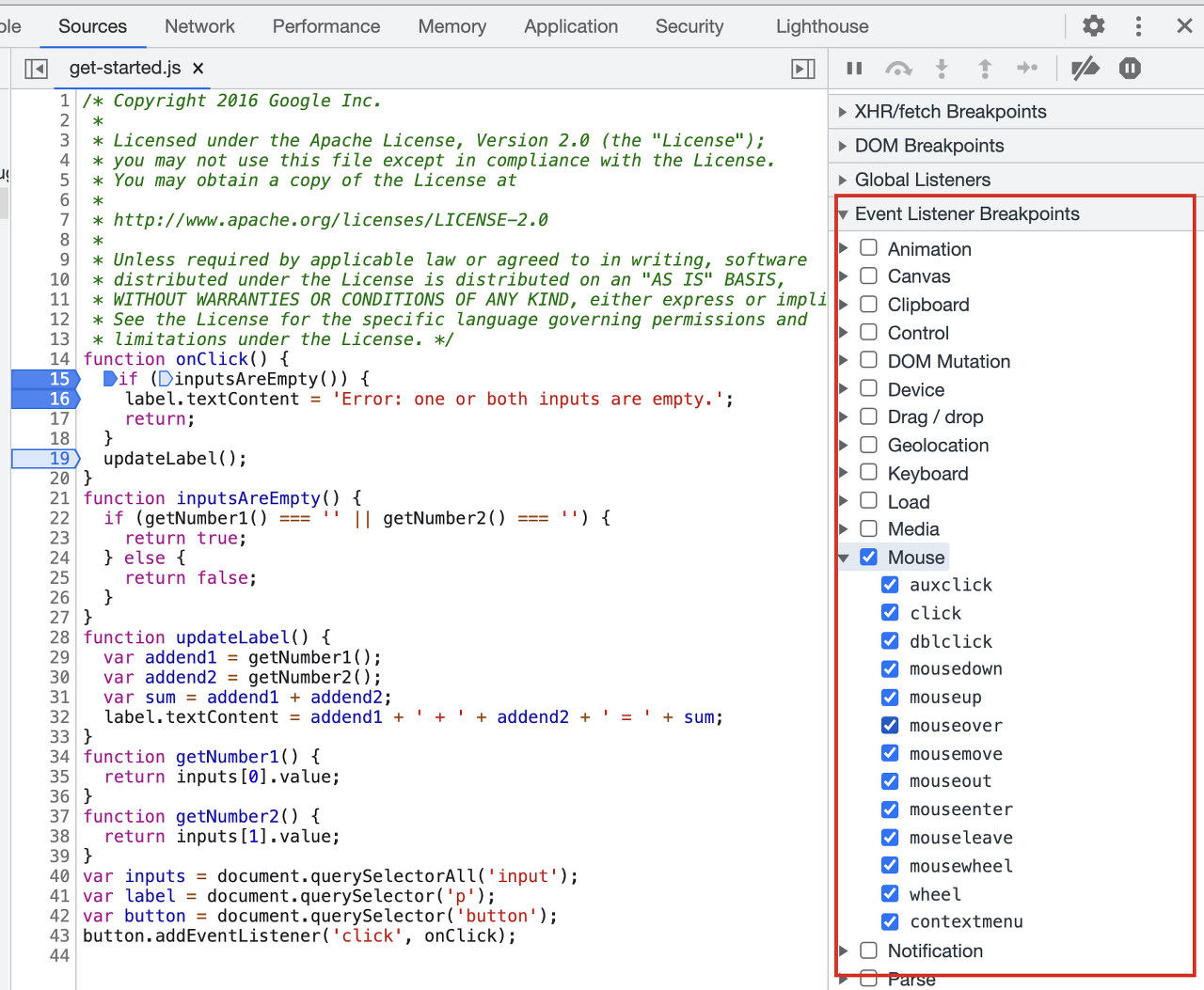The height and width of the screenshot is (990, 1204).
Task: Toggle pause on exceptions
Action: point(1130,68)
